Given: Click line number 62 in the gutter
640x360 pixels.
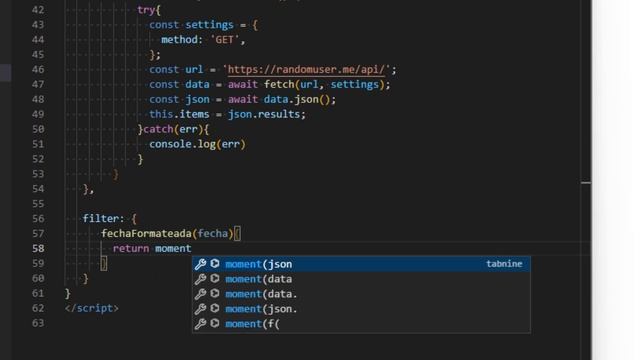Looking at the screenshot, I should [x=38, y=308].
